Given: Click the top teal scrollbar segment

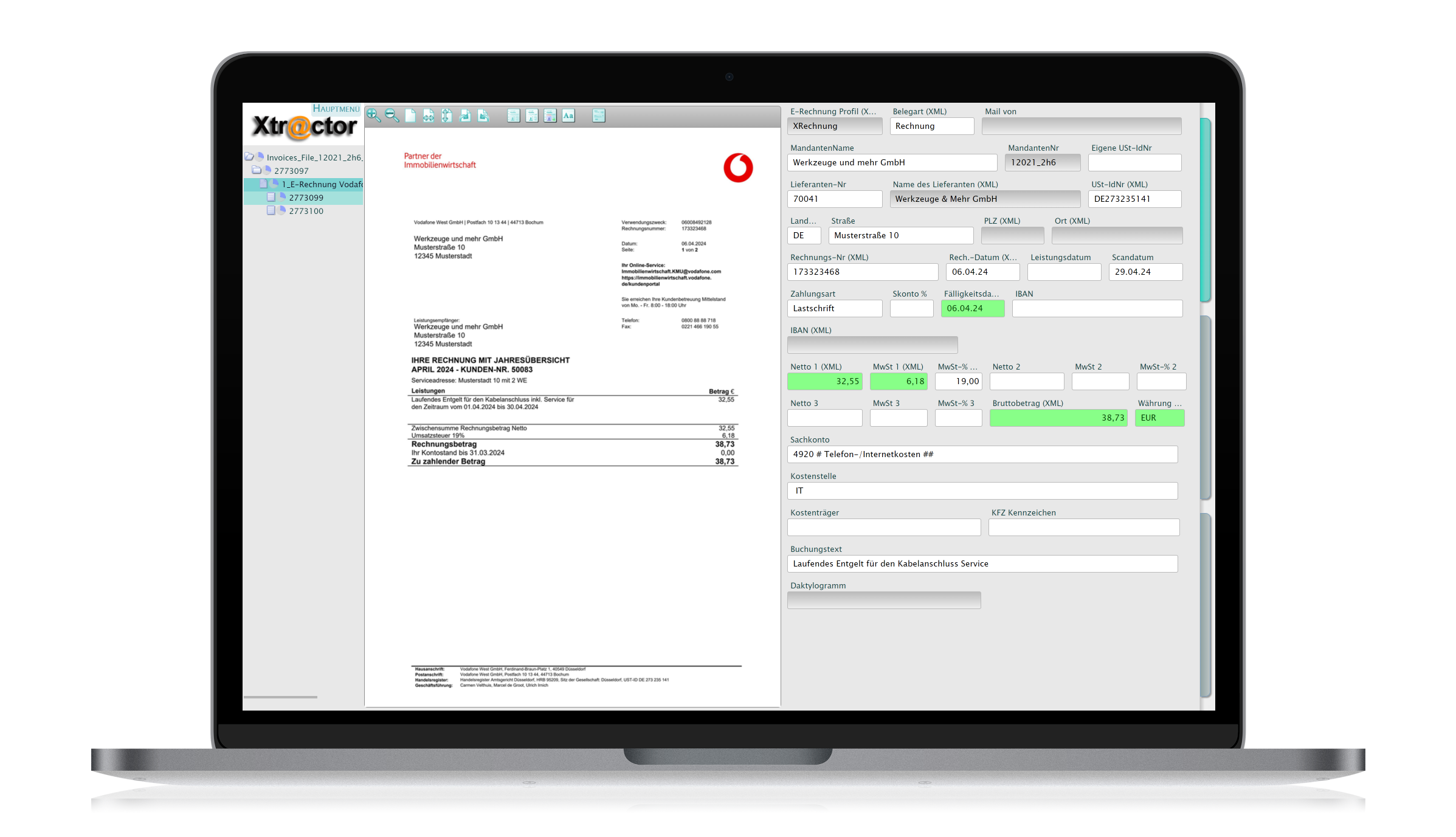Looking at the screenshot, I should [1205, 210].
